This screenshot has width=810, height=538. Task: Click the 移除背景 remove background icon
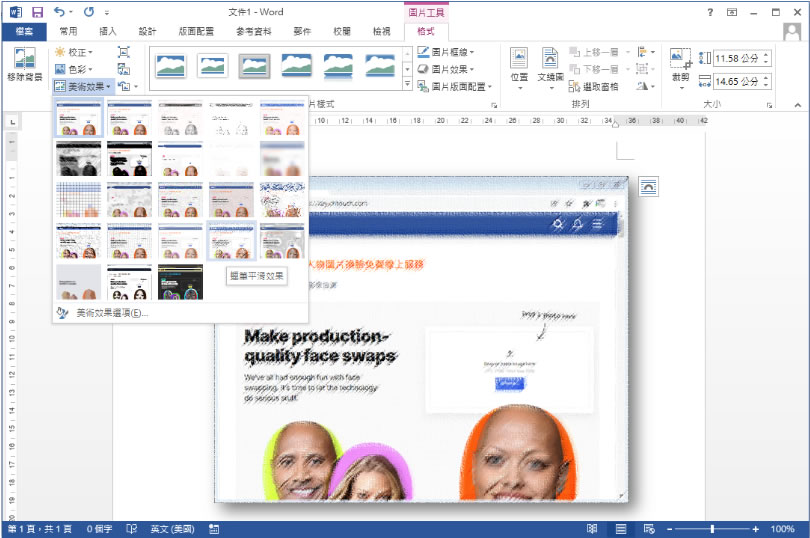tap(24, 58)
